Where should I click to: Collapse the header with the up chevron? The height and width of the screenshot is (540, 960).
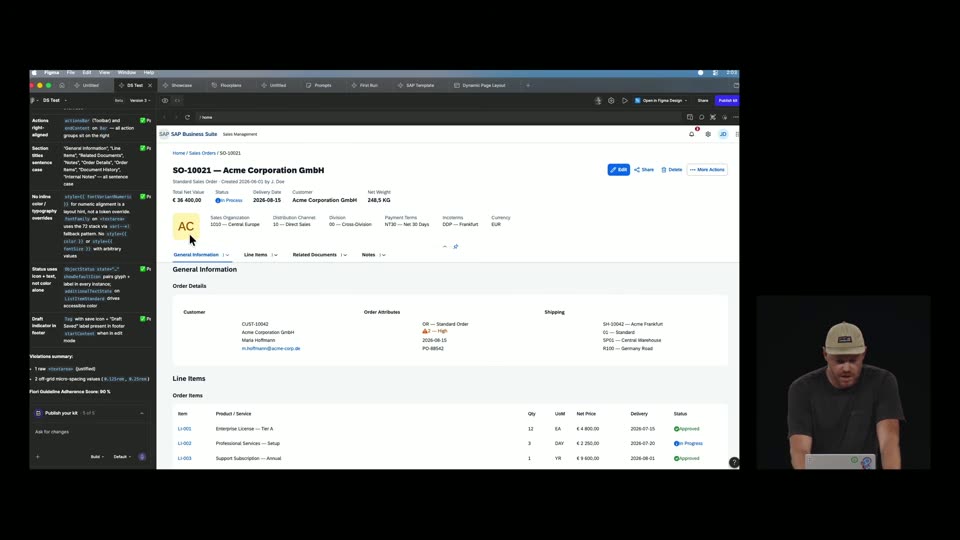click(444, 246)
